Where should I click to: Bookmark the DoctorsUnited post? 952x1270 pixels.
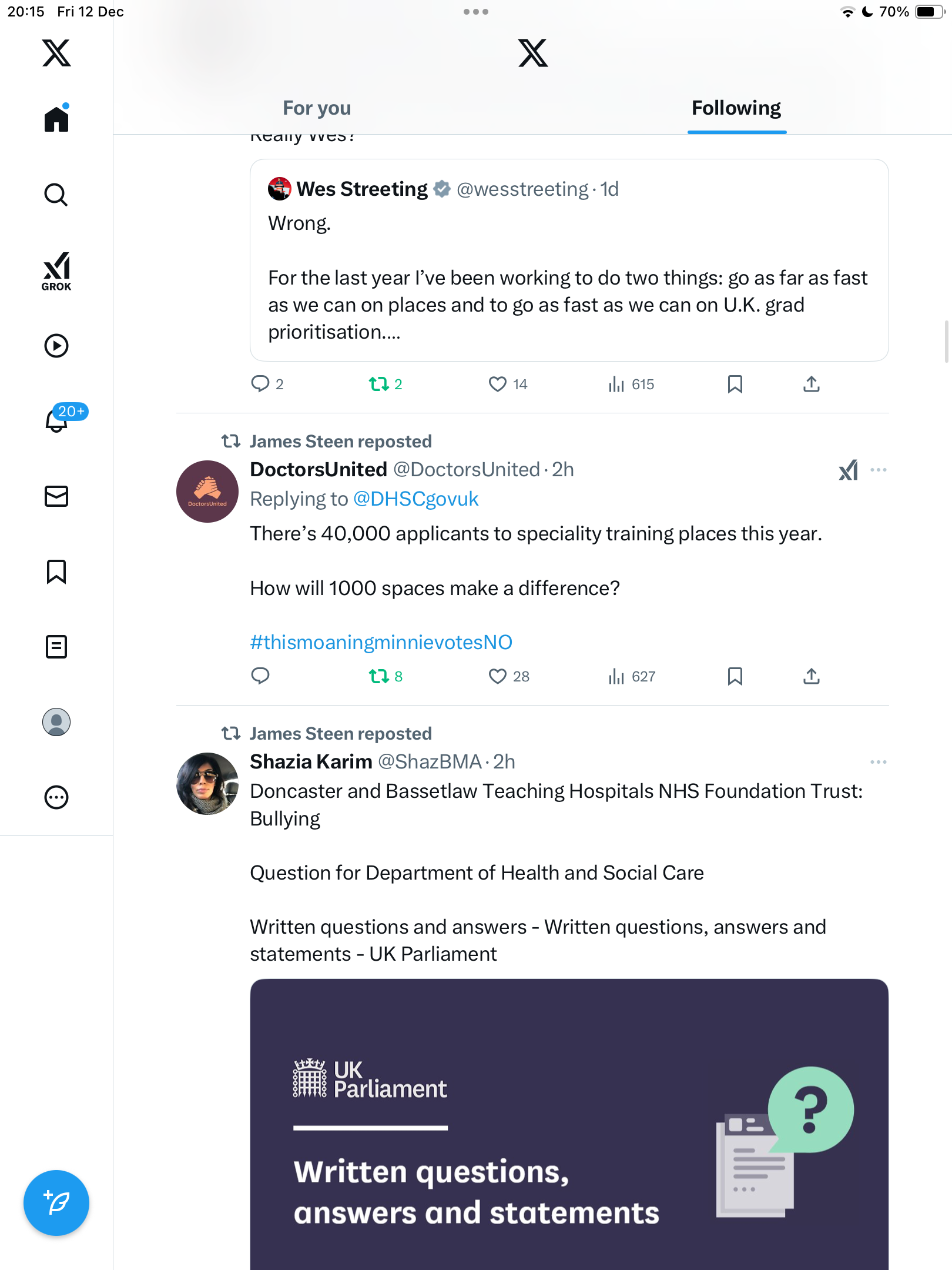[x=735, y=676]
